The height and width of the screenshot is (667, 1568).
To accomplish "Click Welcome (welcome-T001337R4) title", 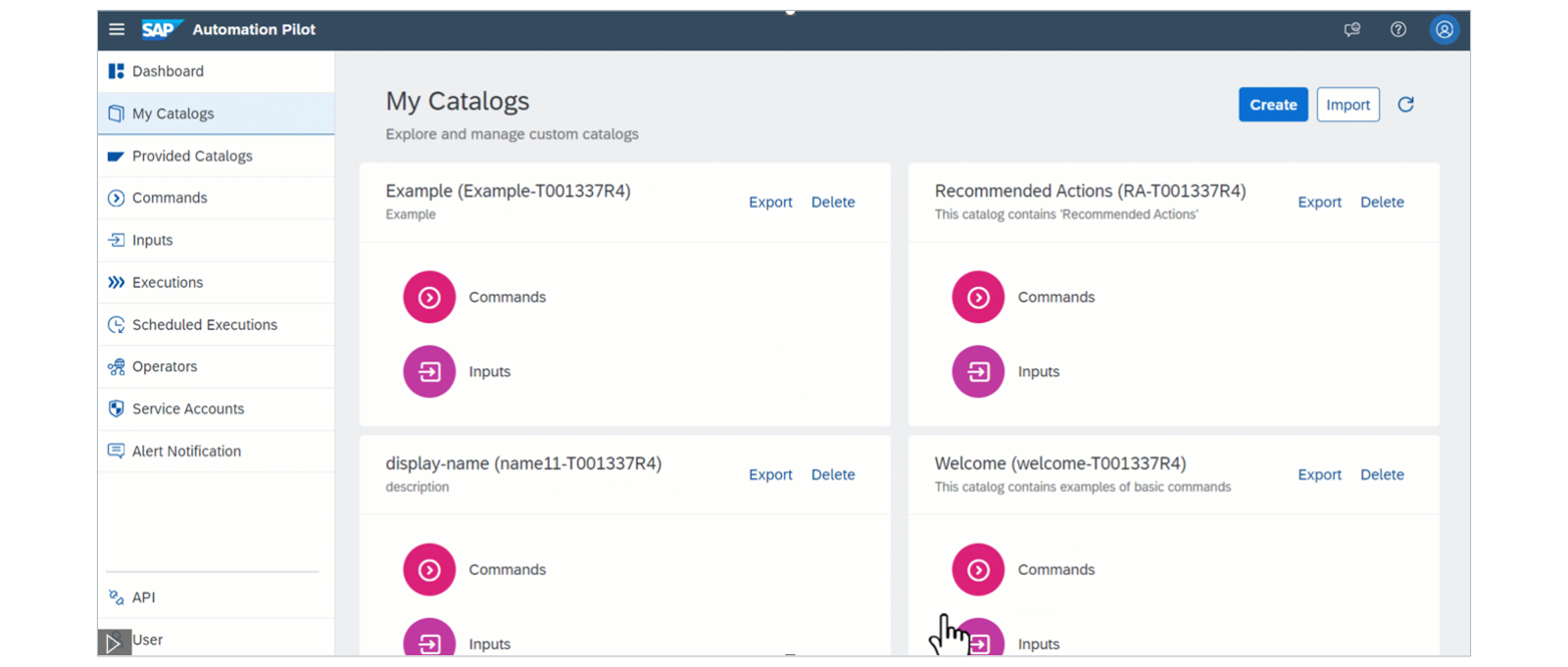I will coord(1060,463).
